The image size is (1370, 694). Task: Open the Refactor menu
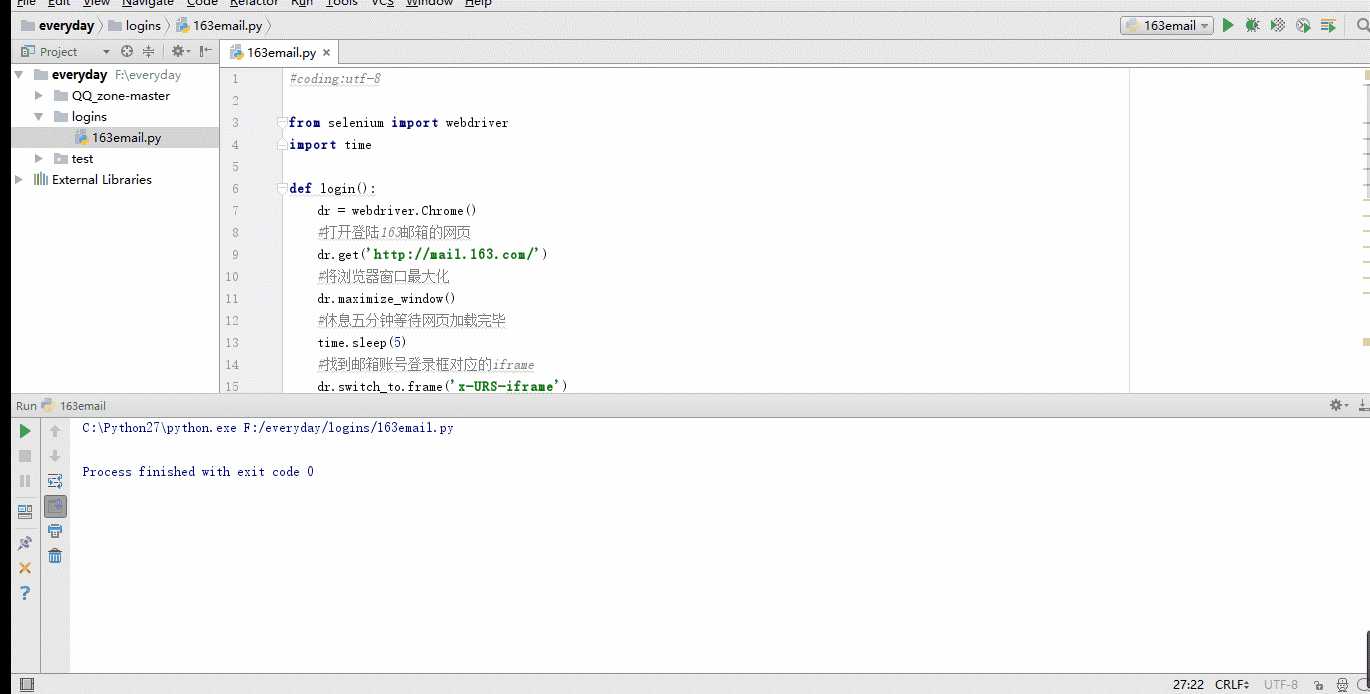(254, 3)
